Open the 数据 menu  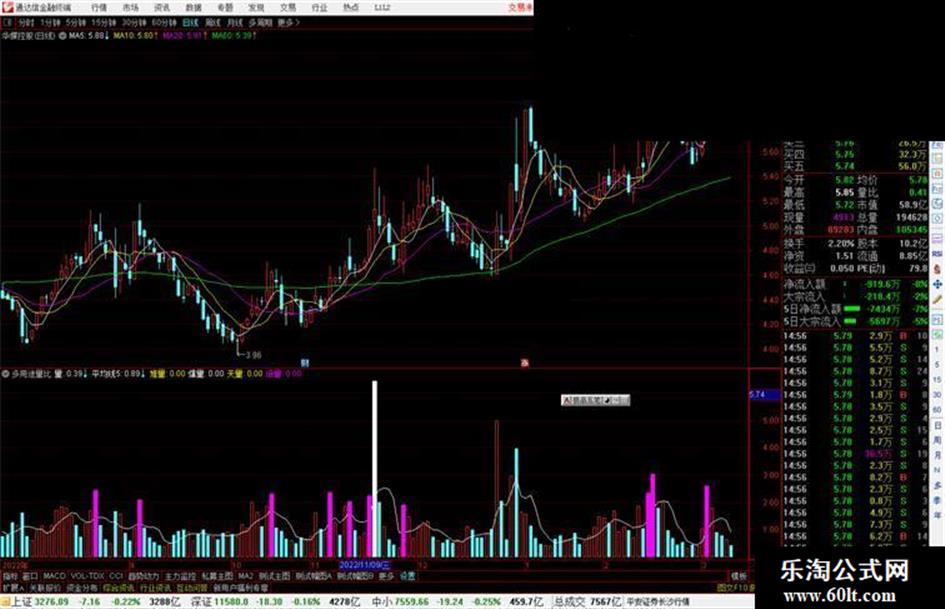coord(193,8)
